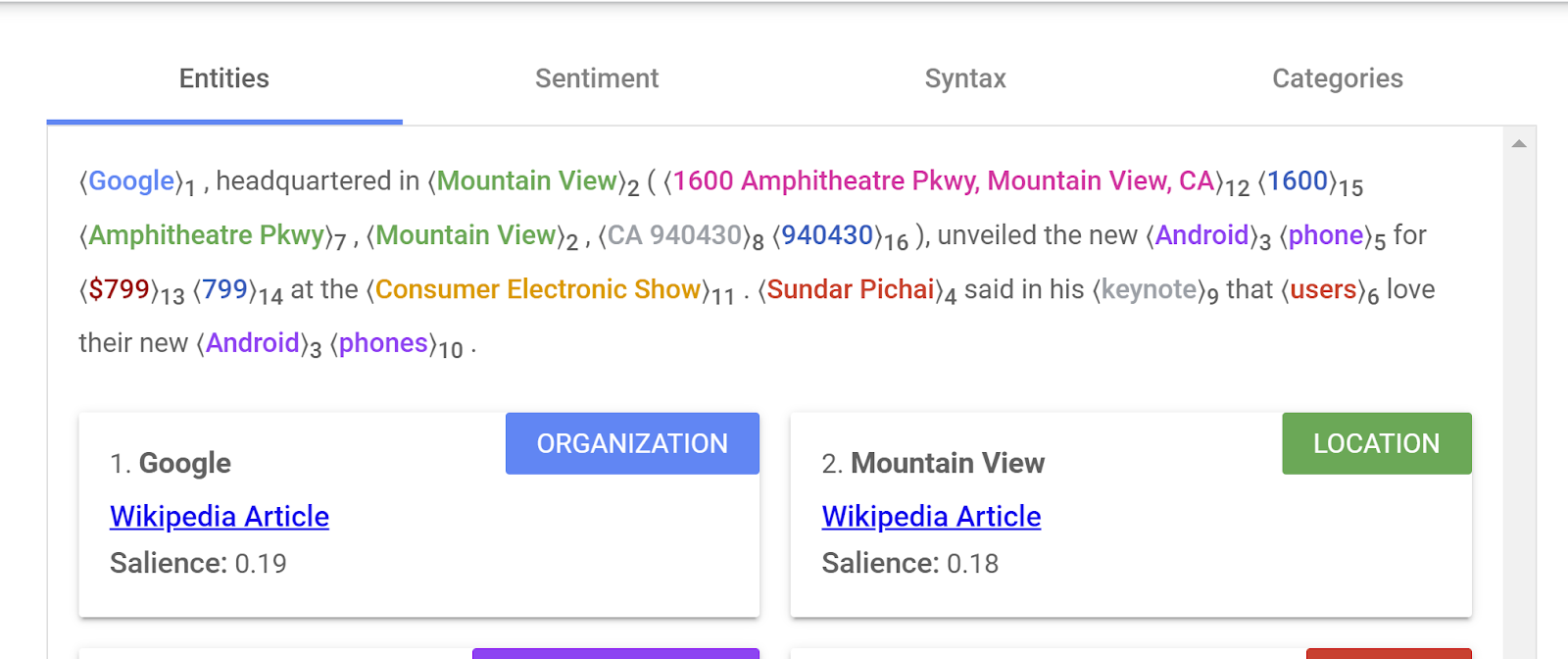Screen dimensions: 1568x659
Task: Open Mountain View's Wikipedia Article link
Action: click(x=931, y=517)
